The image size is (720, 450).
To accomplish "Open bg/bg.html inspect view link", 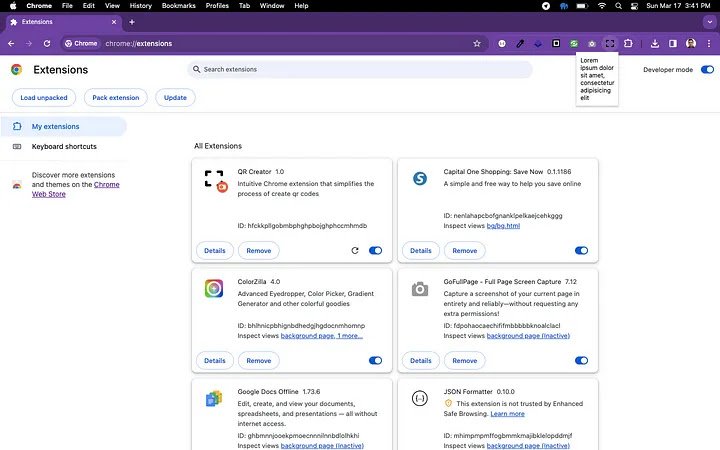I will 503,226.
